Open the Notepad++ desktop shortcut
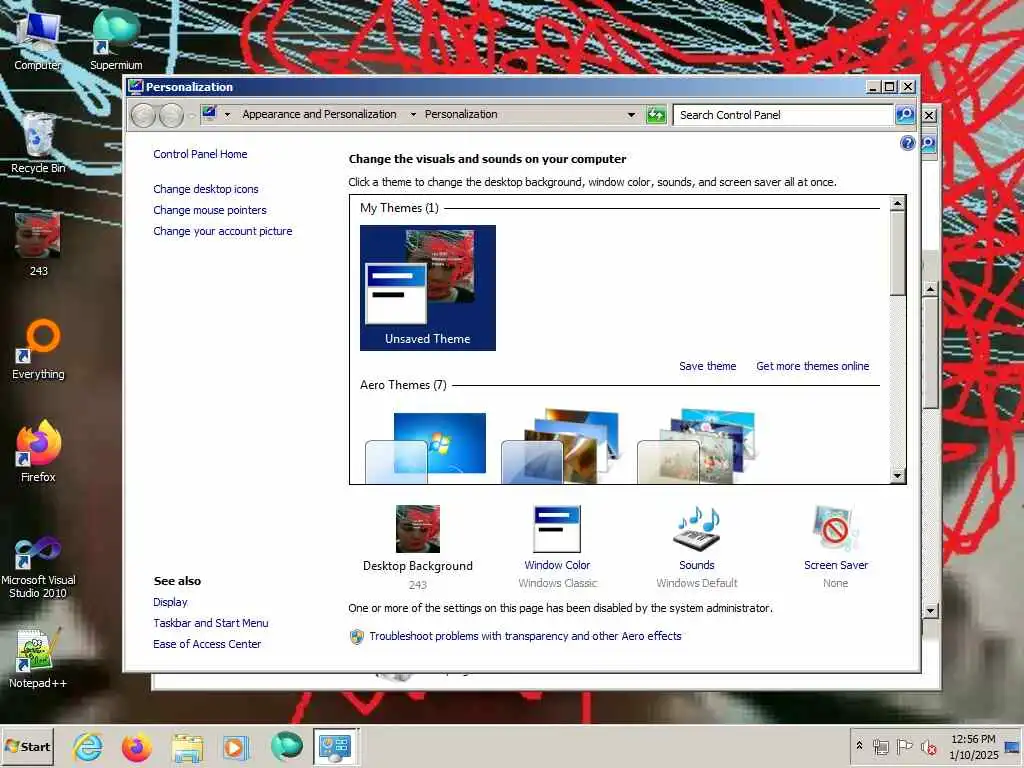Image resolution: width=1024 pixels, height=768 pixels. click(x=38, y=658)
